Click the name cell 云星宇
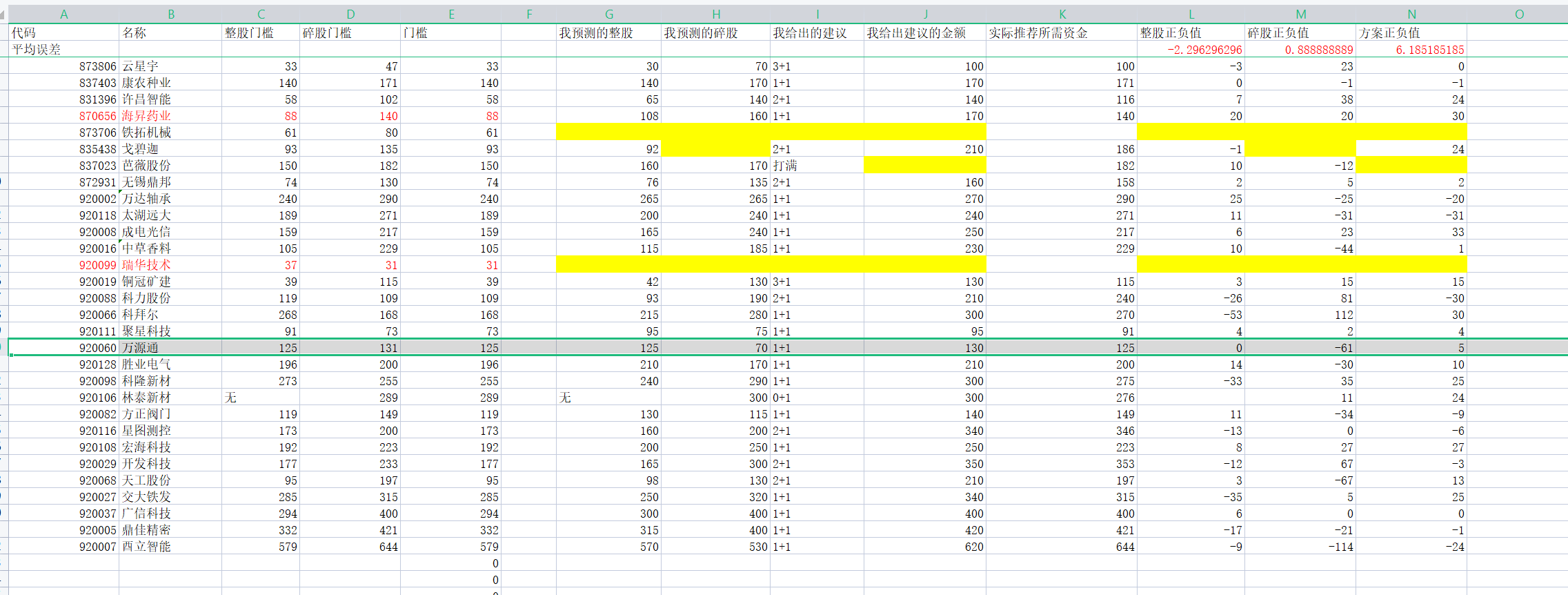Image resolution: width=1568 pixels, height=595 pixels. 170,66
